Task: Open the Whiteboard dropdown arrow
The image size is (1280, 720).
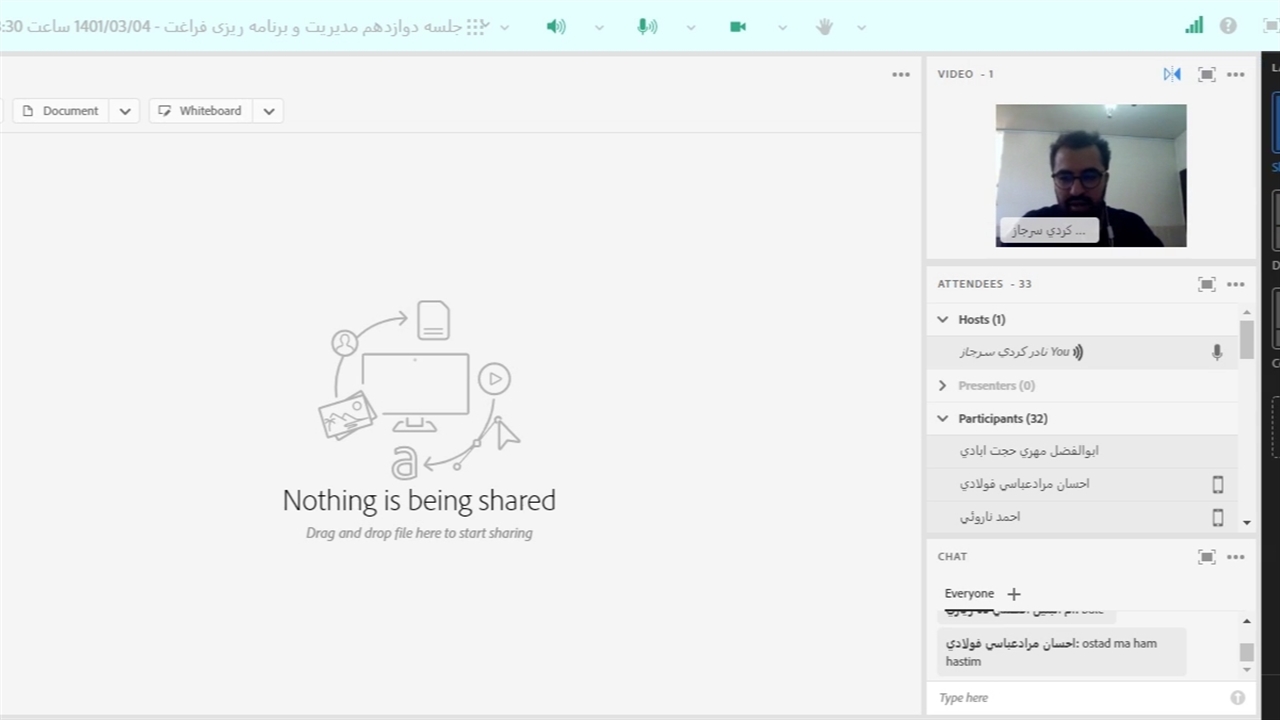Action: coord(269,111)
